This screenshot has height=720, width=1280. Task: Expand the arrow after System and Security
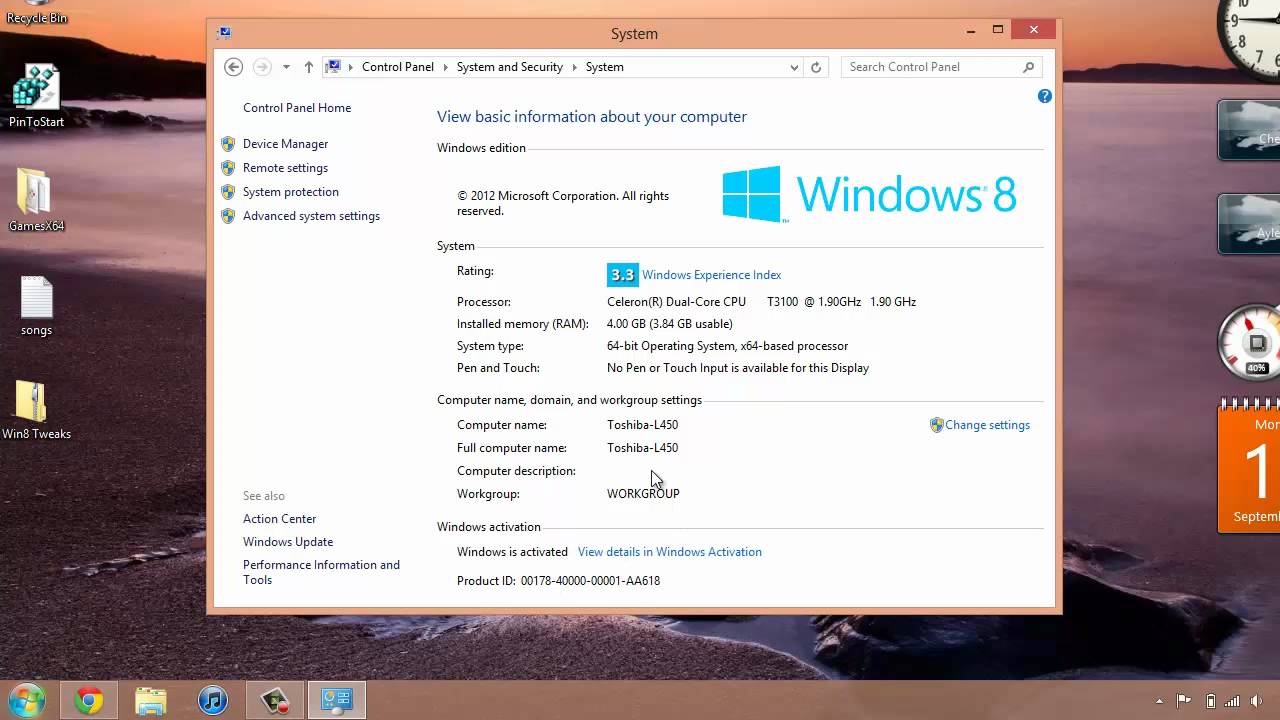(575, 67)
